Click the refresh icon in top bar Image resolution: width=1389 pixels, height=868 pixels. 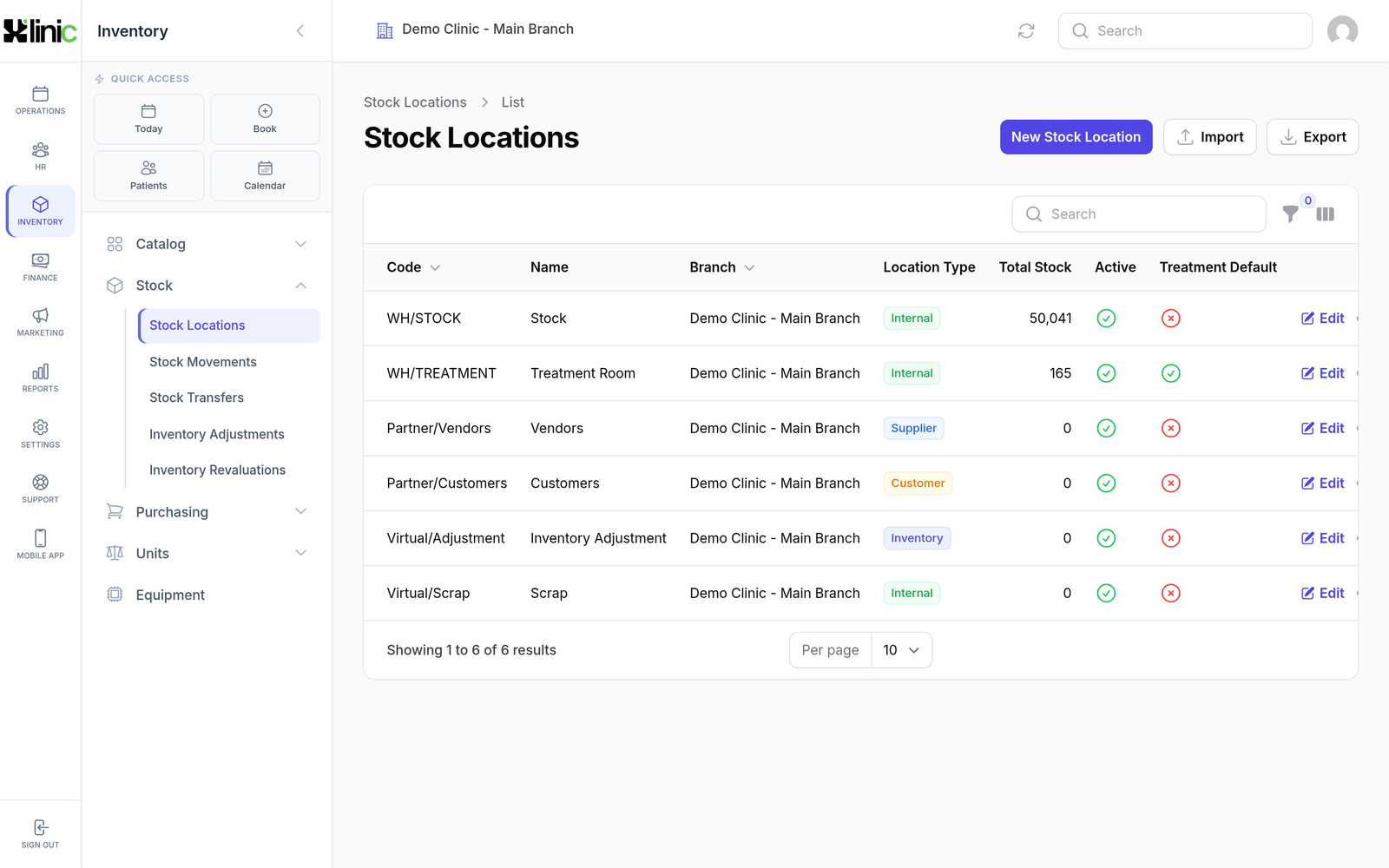1026,31
